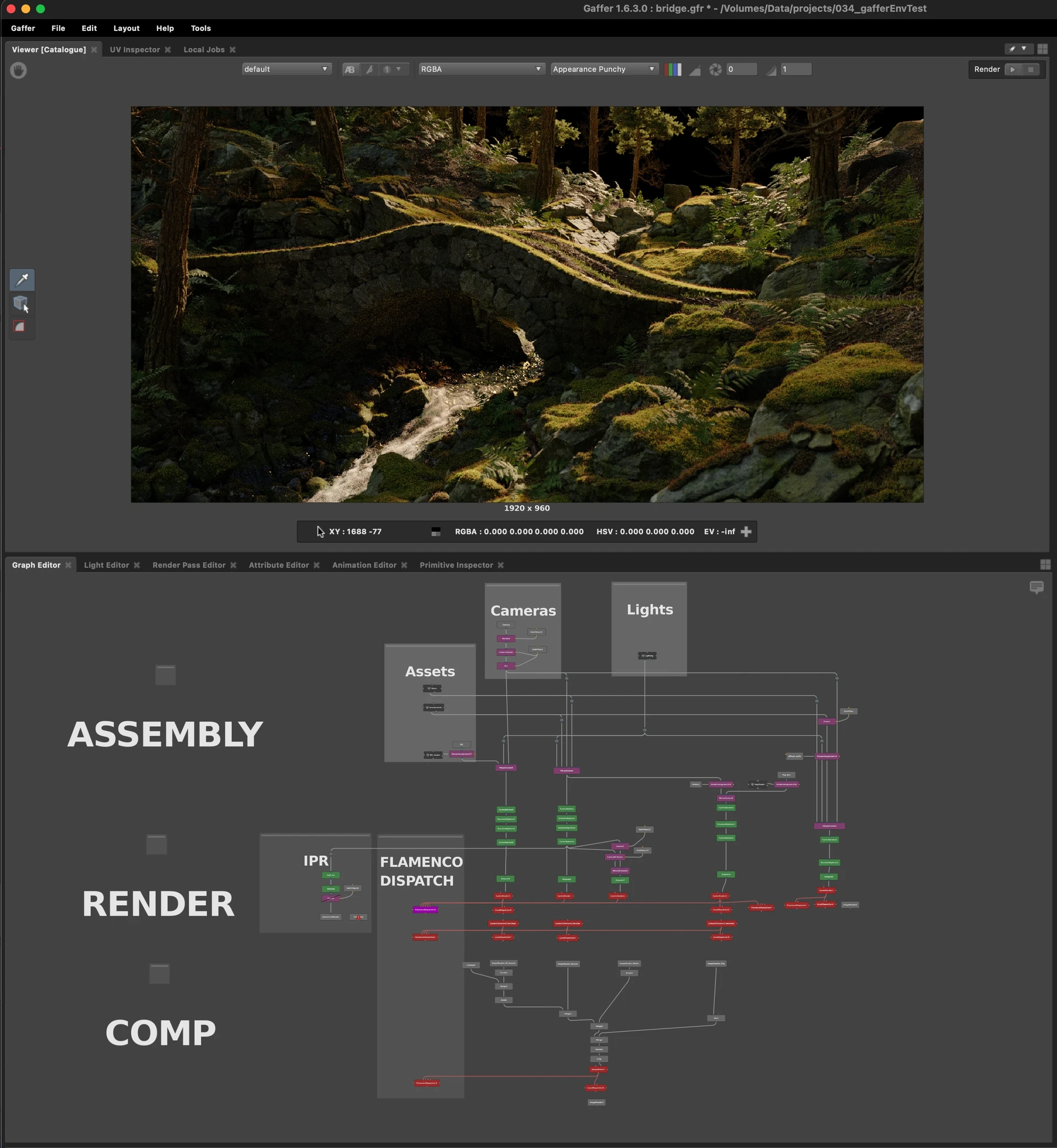The image size is (1057, 1148).
Task: Click the COMP backdrop label
Action: click(161, 1032)
